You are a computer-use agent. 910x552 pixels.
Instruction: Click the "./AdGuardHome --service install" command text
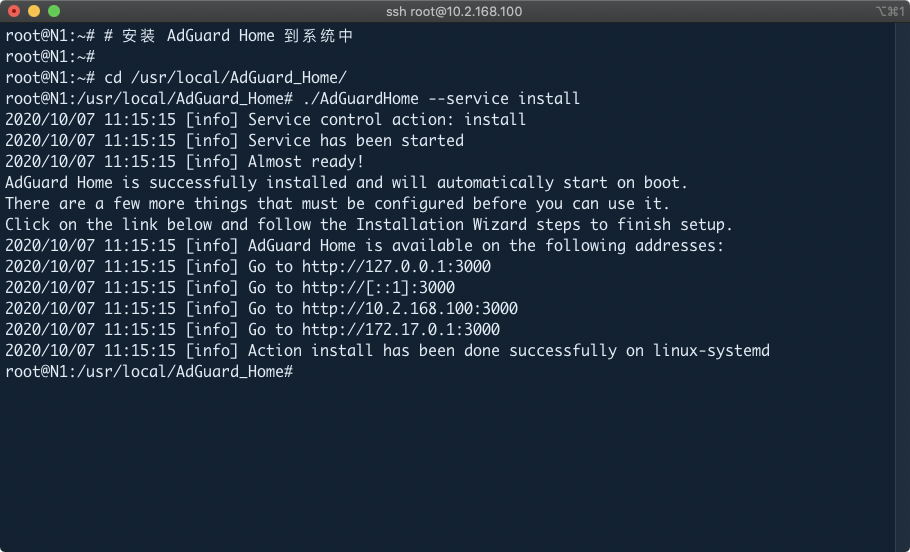click(x=440, y=99)
